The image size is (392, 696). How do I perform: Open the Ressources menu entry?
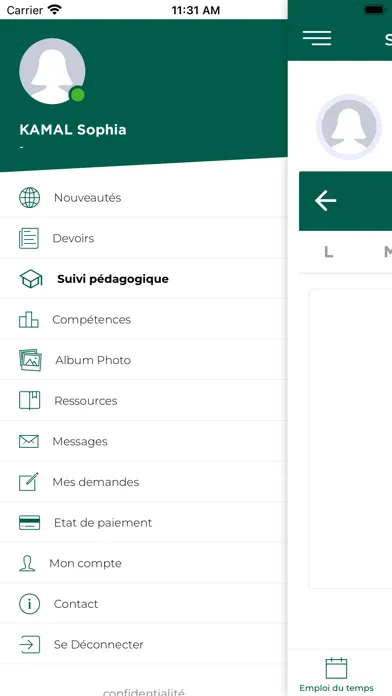point(144,400)
